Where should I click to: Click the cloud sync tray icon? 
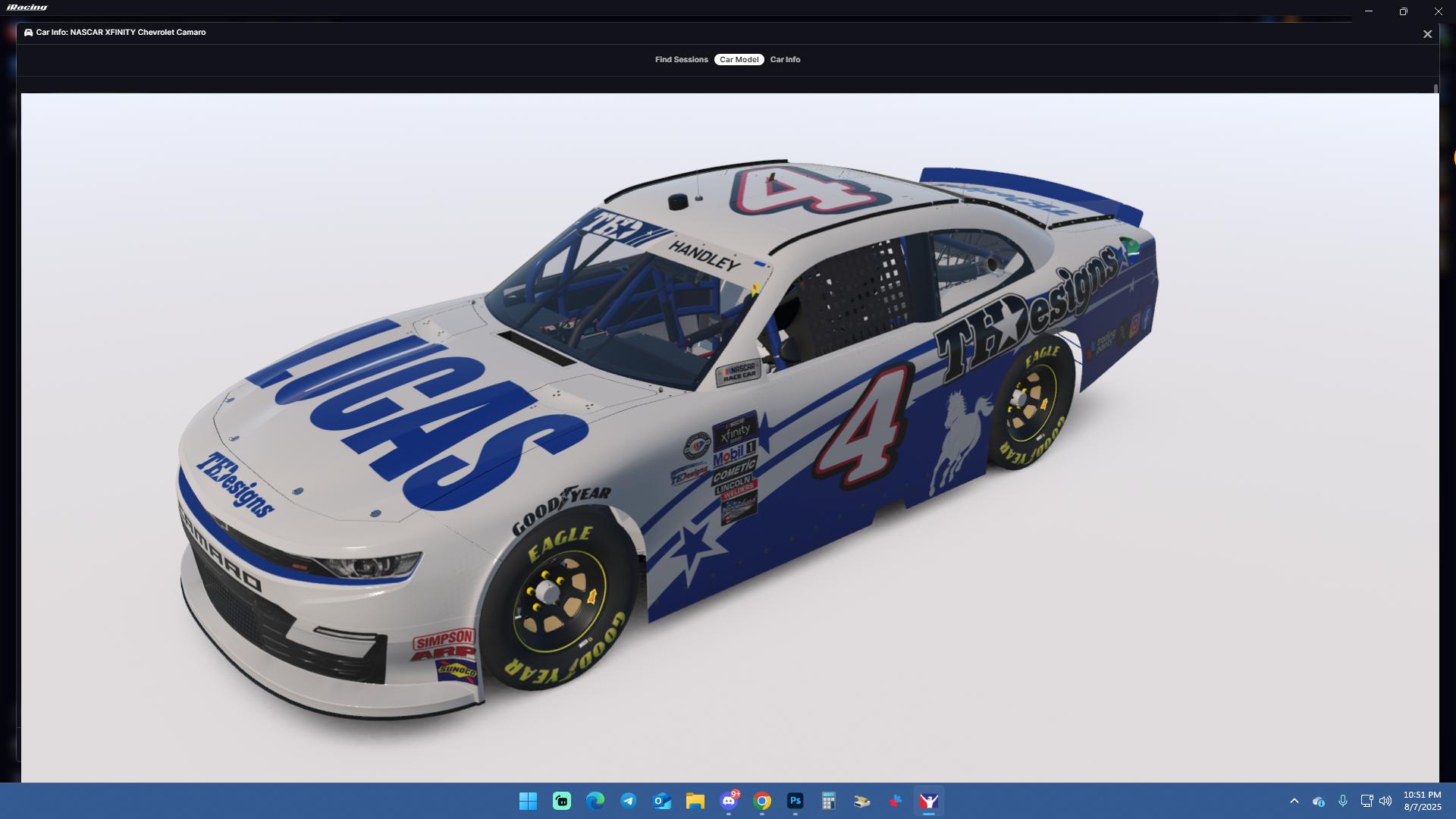[x=1319, y=801]
